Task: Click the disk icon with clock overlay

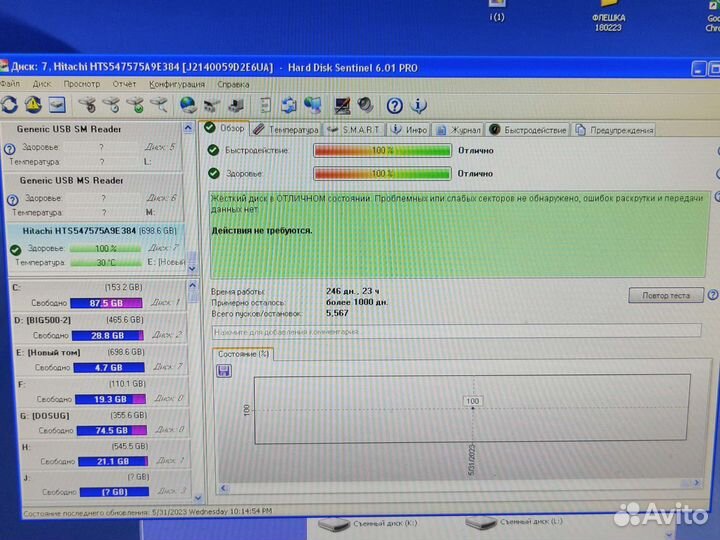Action: [x=112, y=105]
